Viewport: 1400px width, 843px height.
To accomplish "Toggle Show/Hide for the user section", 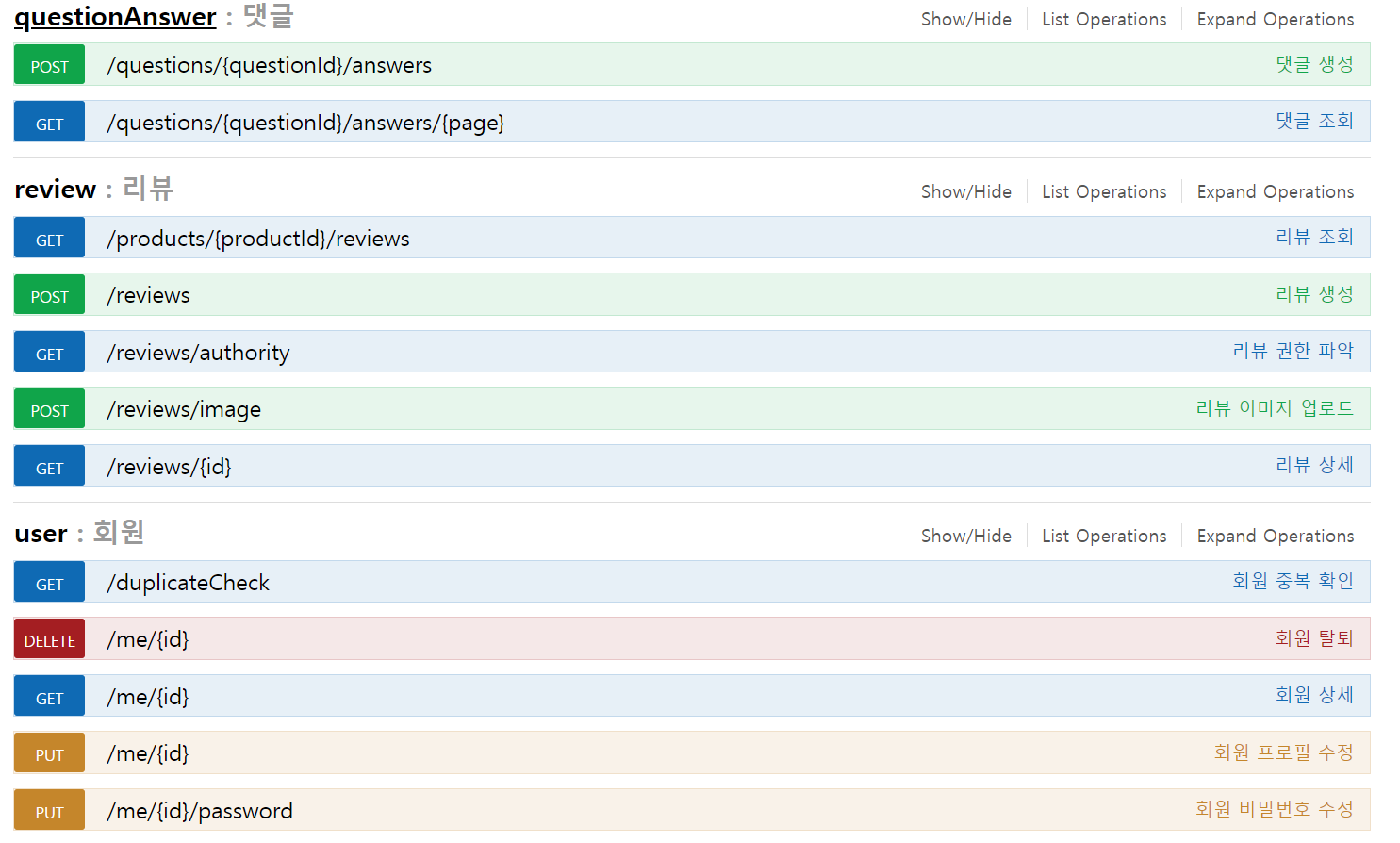I will click(966, 535).
